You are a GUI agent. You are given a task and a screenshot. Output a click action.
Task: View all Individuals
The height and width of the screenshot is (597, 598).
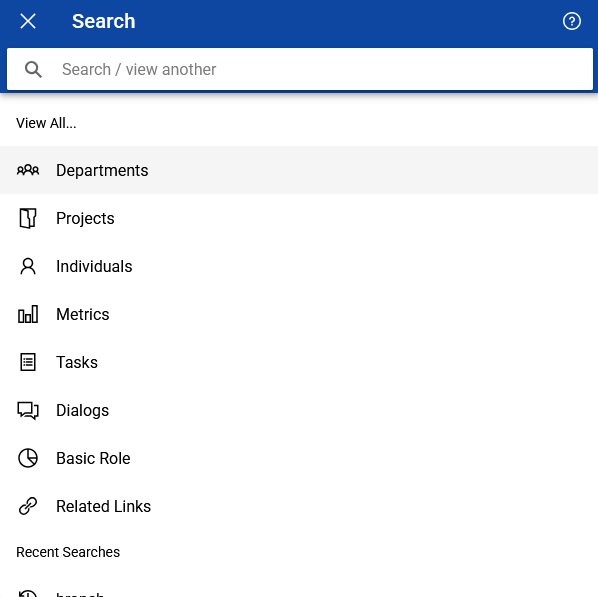coord(299,266)
